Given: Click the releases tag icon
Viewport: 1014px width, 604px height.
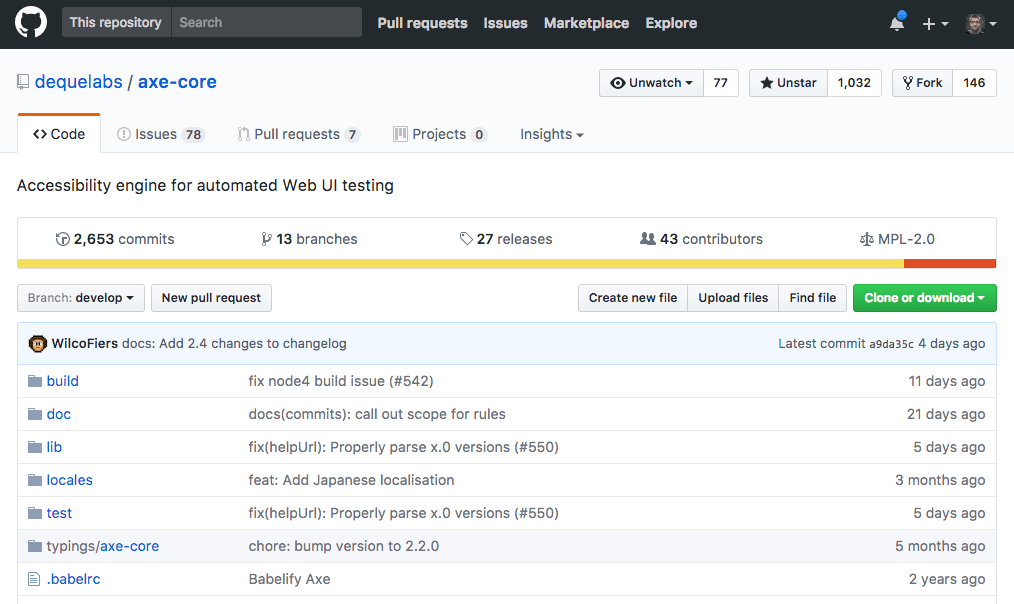Looking at the screenshot, I should point(466,239).
